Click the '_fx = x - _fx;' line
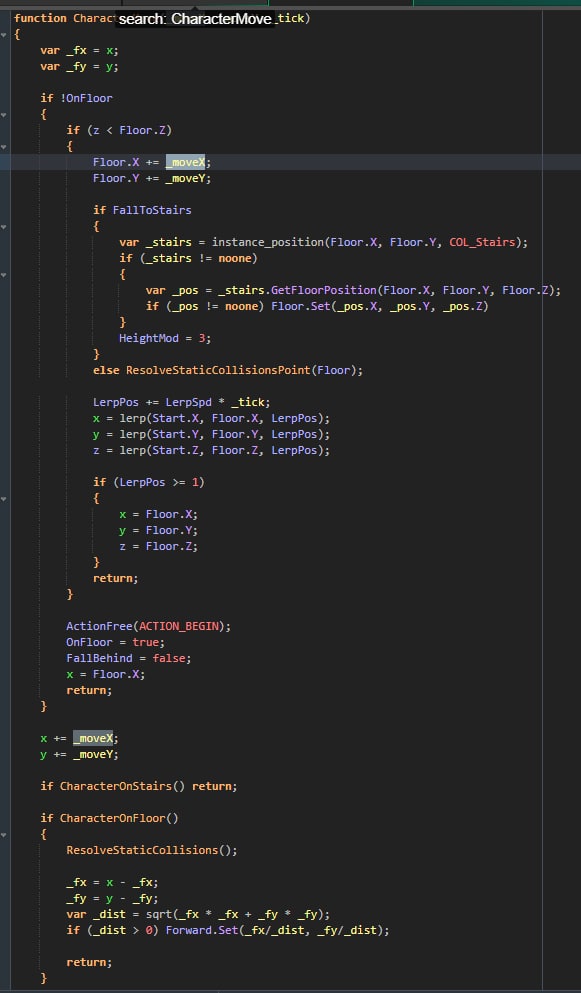Image resolution: width=581 pixels, height=993 pixels. pos(112,882)
